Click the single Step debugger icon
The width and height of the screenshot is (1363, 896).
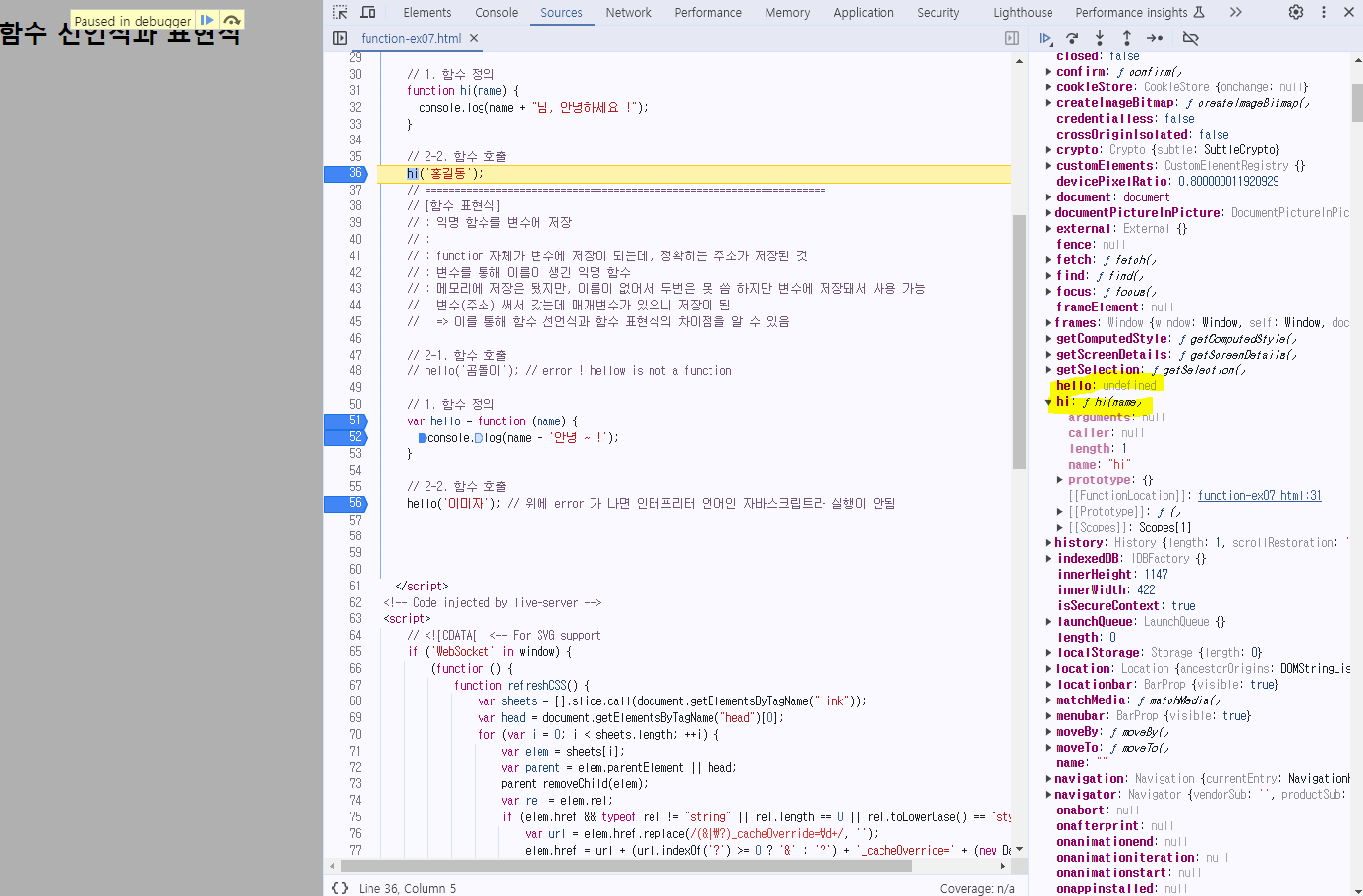point(1155,38)
